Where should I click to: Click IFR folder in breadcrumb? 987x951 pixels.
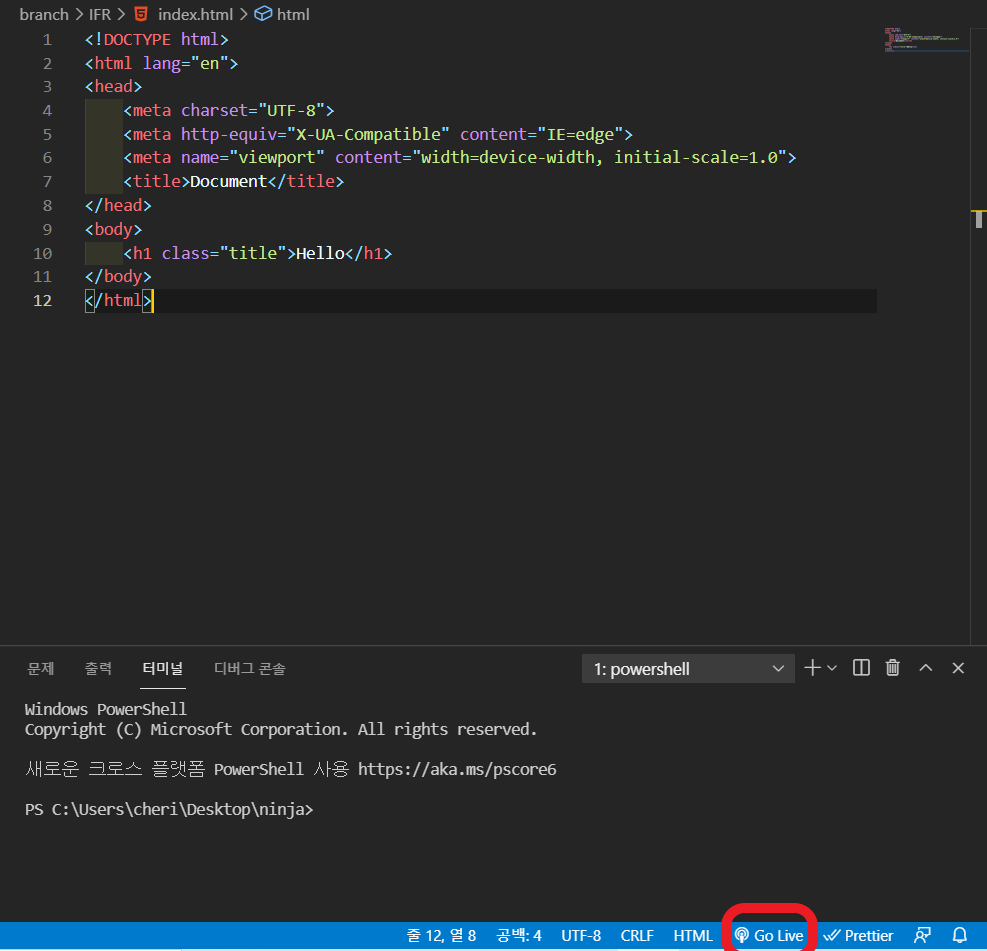(x=99, y=14)
